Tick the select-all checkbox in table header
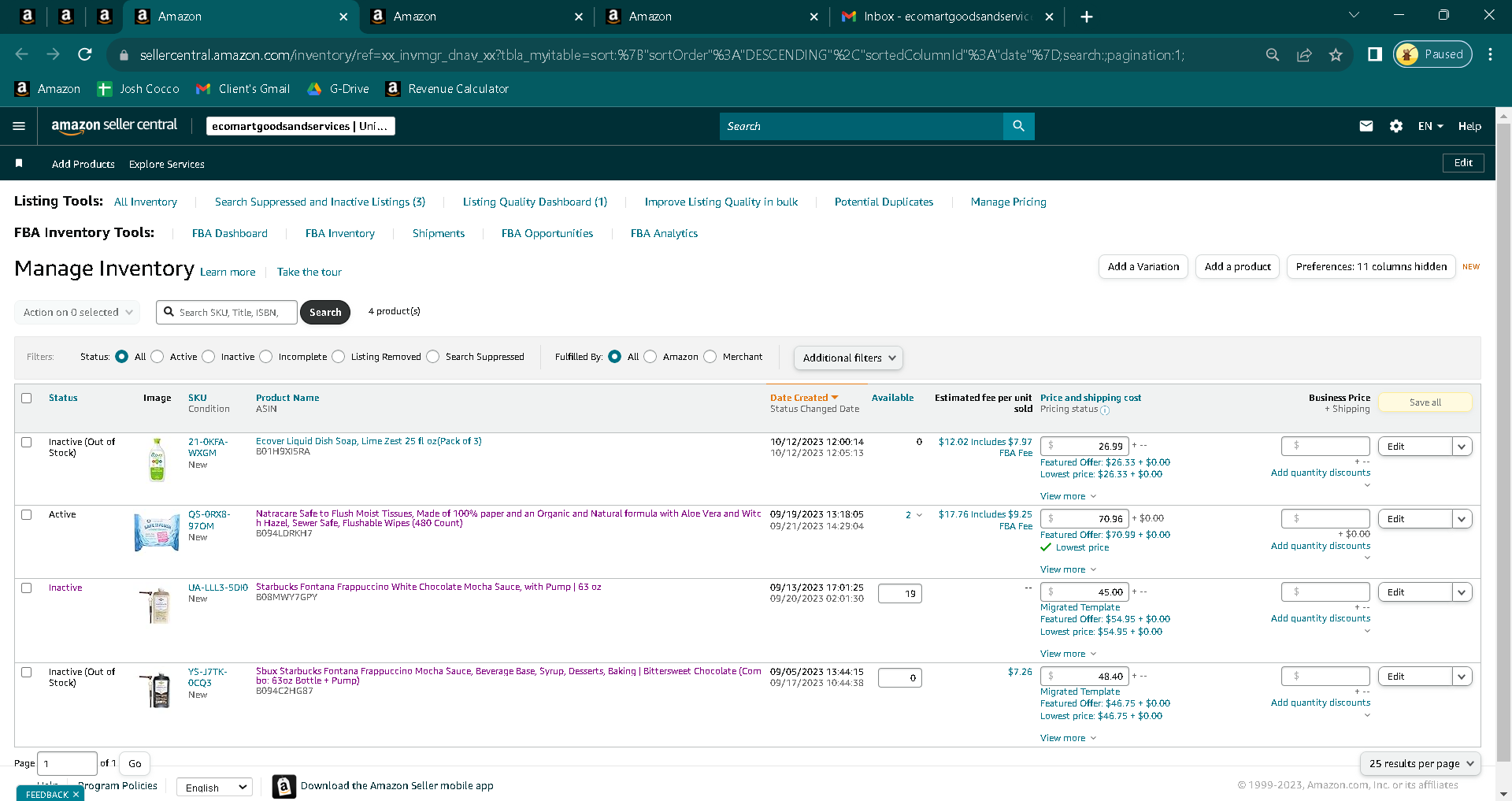1512x801 pixels. pos(27,398)
